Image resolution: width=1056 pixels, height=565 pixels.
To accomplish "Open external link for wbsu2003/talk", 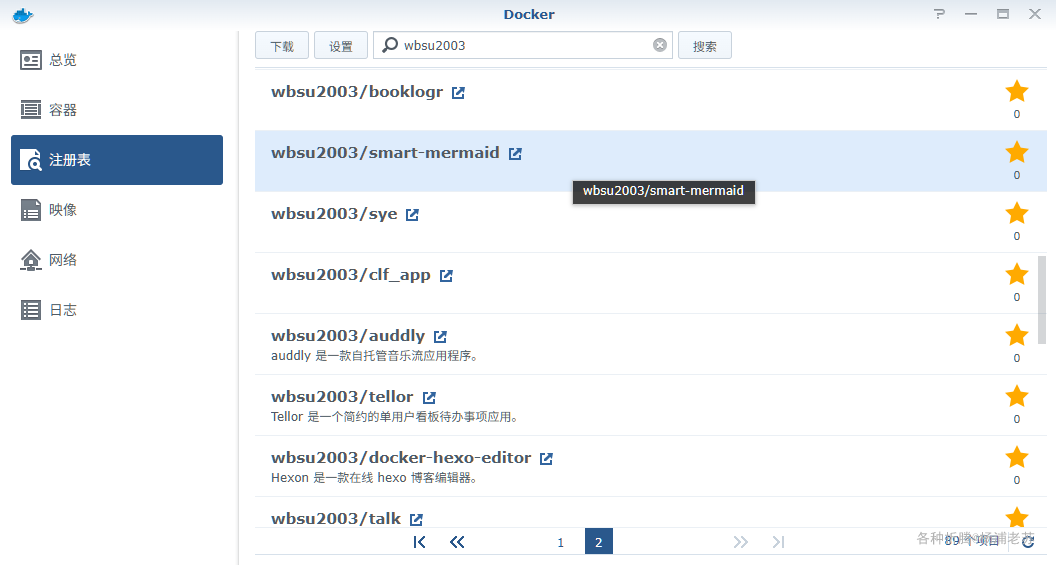I will 416,519.
